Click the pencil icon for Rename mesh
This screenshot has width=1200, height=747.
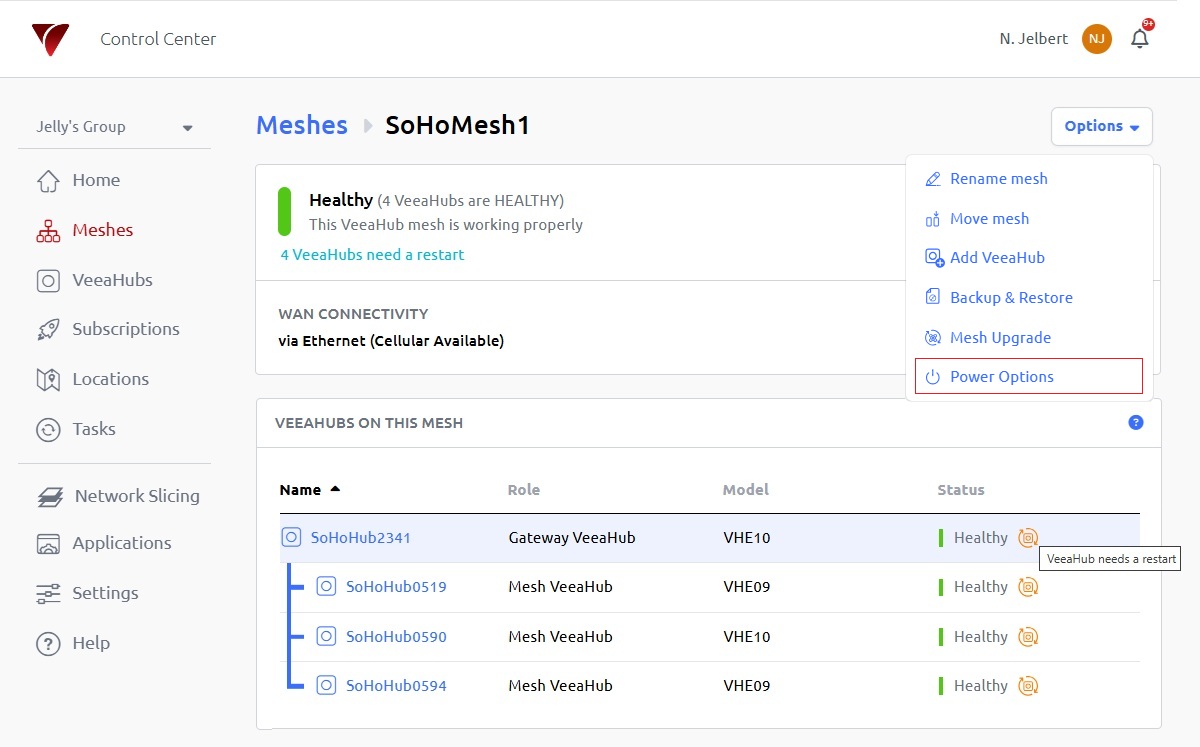click(x=933, y=179)
